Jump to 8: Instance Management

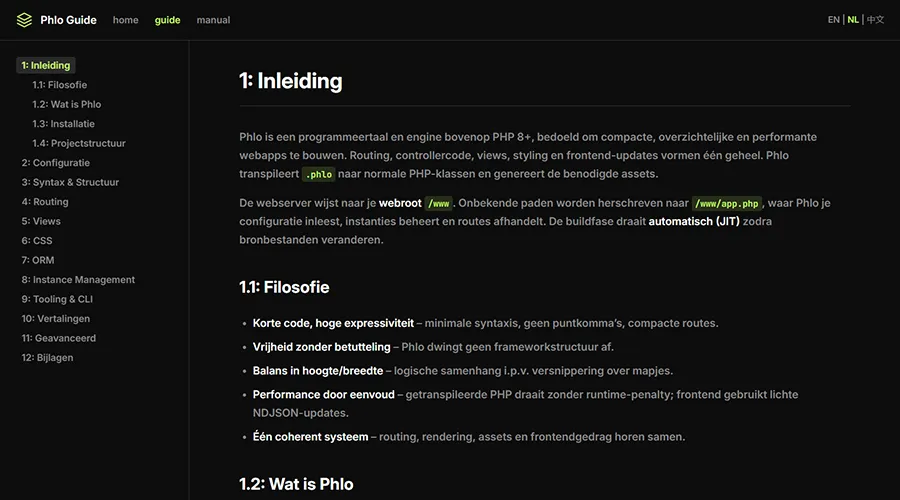(x=78, y=280)
